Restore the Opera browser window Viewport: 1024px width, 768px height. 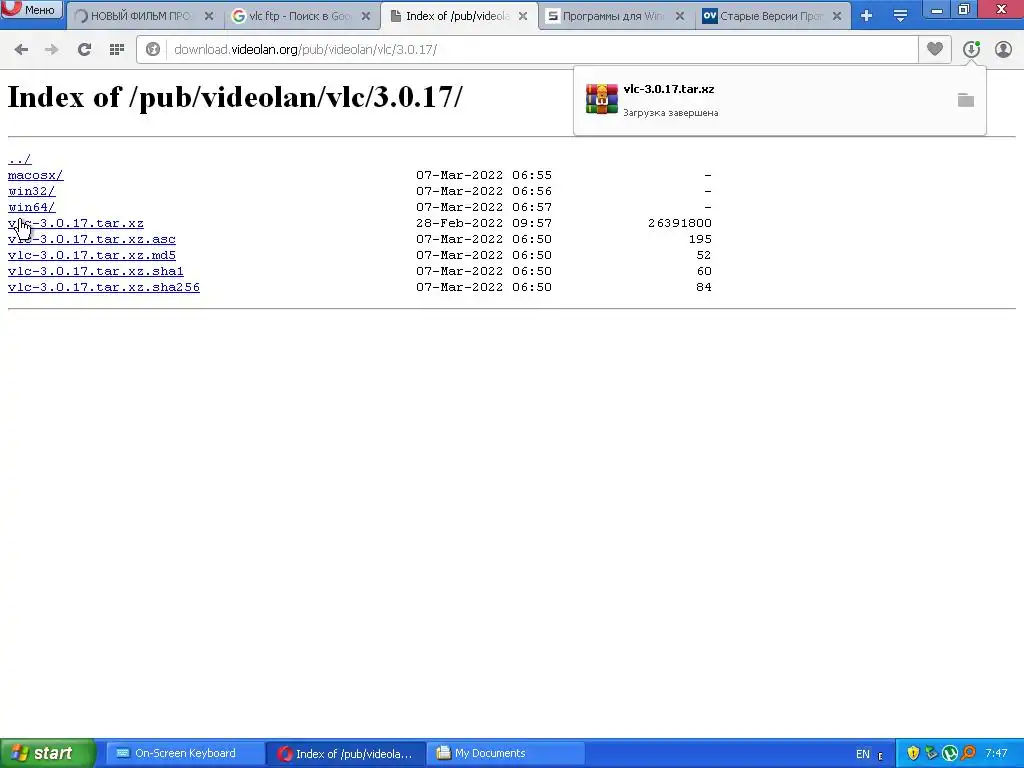(964, 9)
